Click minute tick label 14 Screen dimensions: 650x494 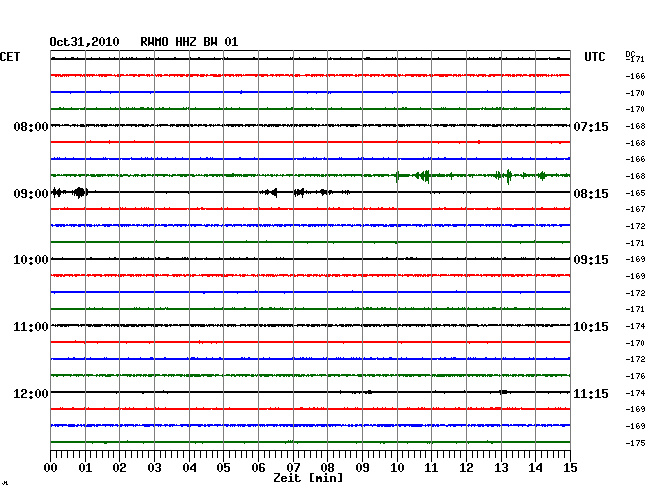[535, 468]
